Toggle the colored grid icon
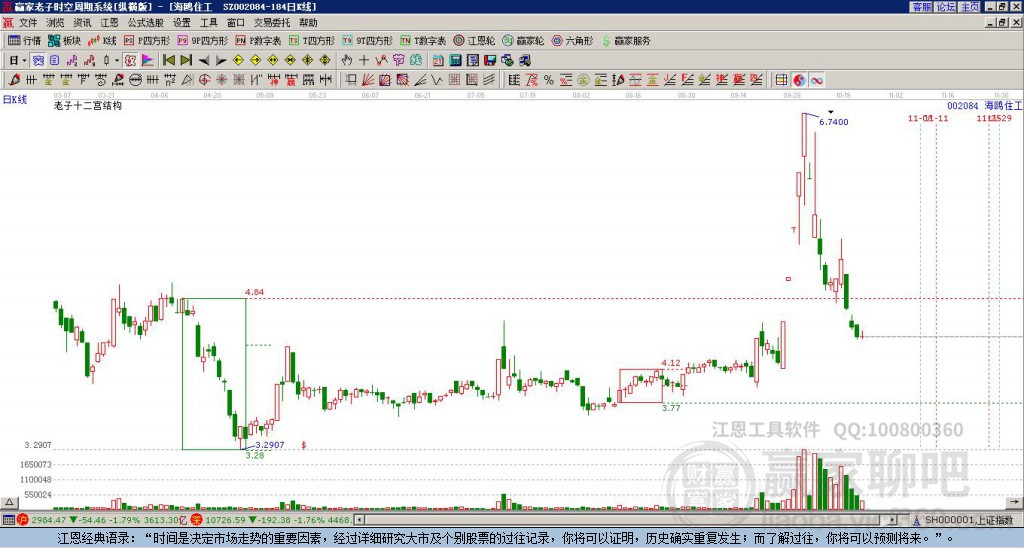 pyautogui.click(x=781, y=80)
